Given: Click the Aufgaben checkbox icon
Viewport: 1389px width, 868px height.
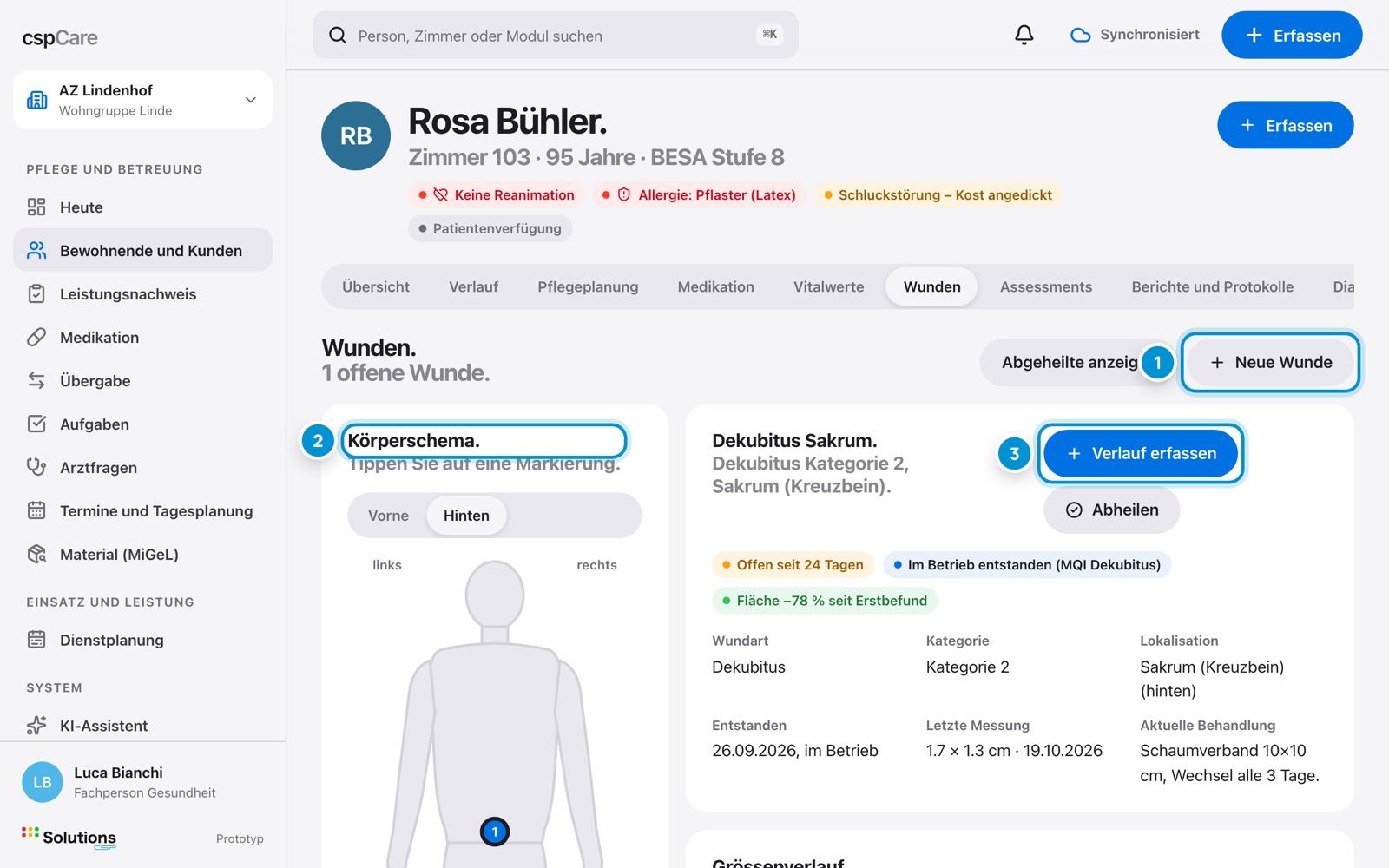Looking at the screenshot, I should pyautogui.click(x=36, y=424).
